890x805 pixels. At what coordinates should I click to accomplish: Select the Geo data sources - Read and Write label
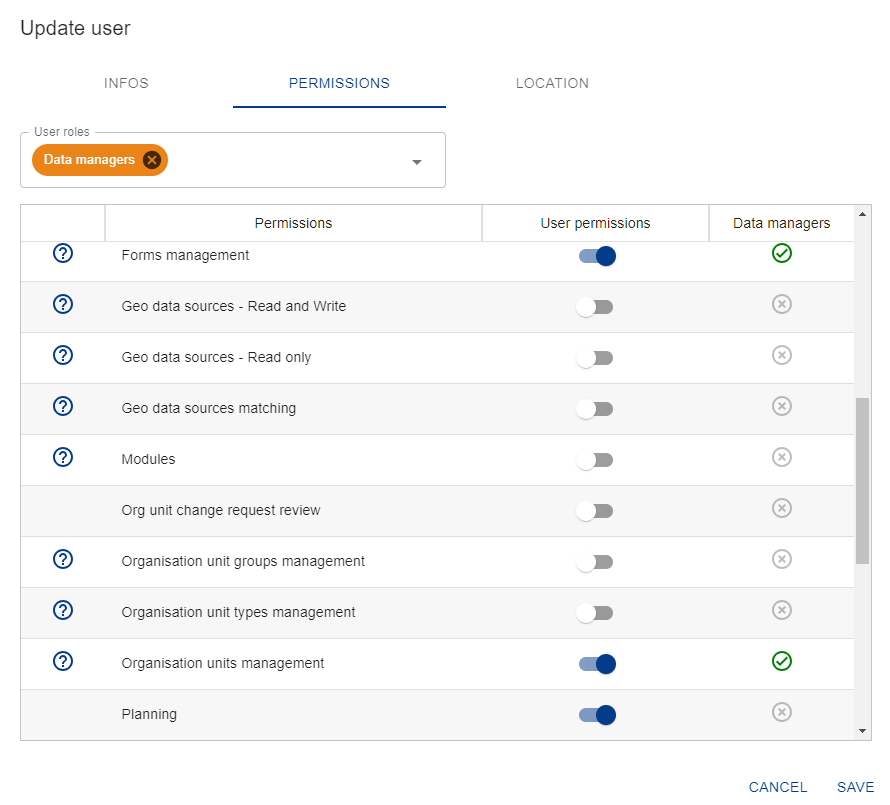click(x=234, y=307)
